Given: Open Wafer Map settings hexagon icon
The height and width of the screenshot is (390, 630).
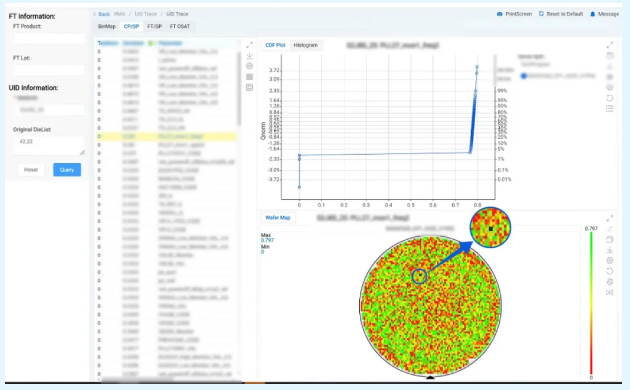Looking at the screenshot, I should pyautogui.click(x=610, y=260).
